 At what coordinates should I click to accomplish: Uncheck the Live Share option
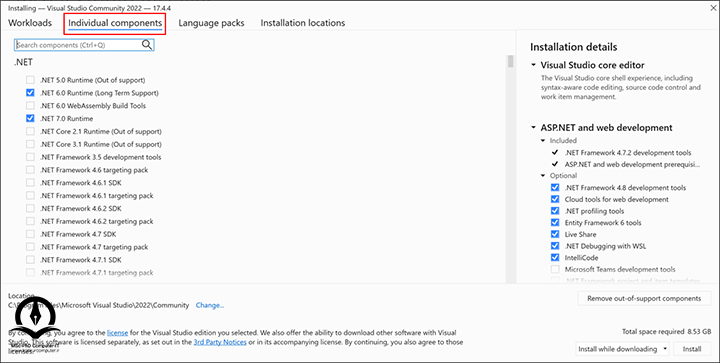555,234
